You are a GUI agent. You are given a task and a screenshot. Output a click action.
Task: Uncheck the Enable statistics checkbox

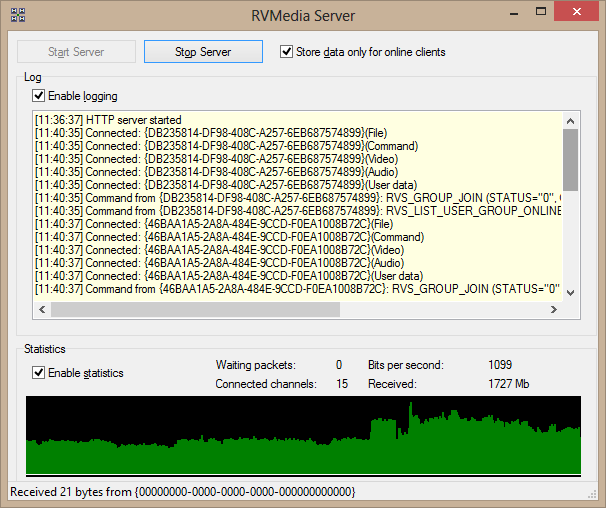pyautogui.click(x=39, y=373)
